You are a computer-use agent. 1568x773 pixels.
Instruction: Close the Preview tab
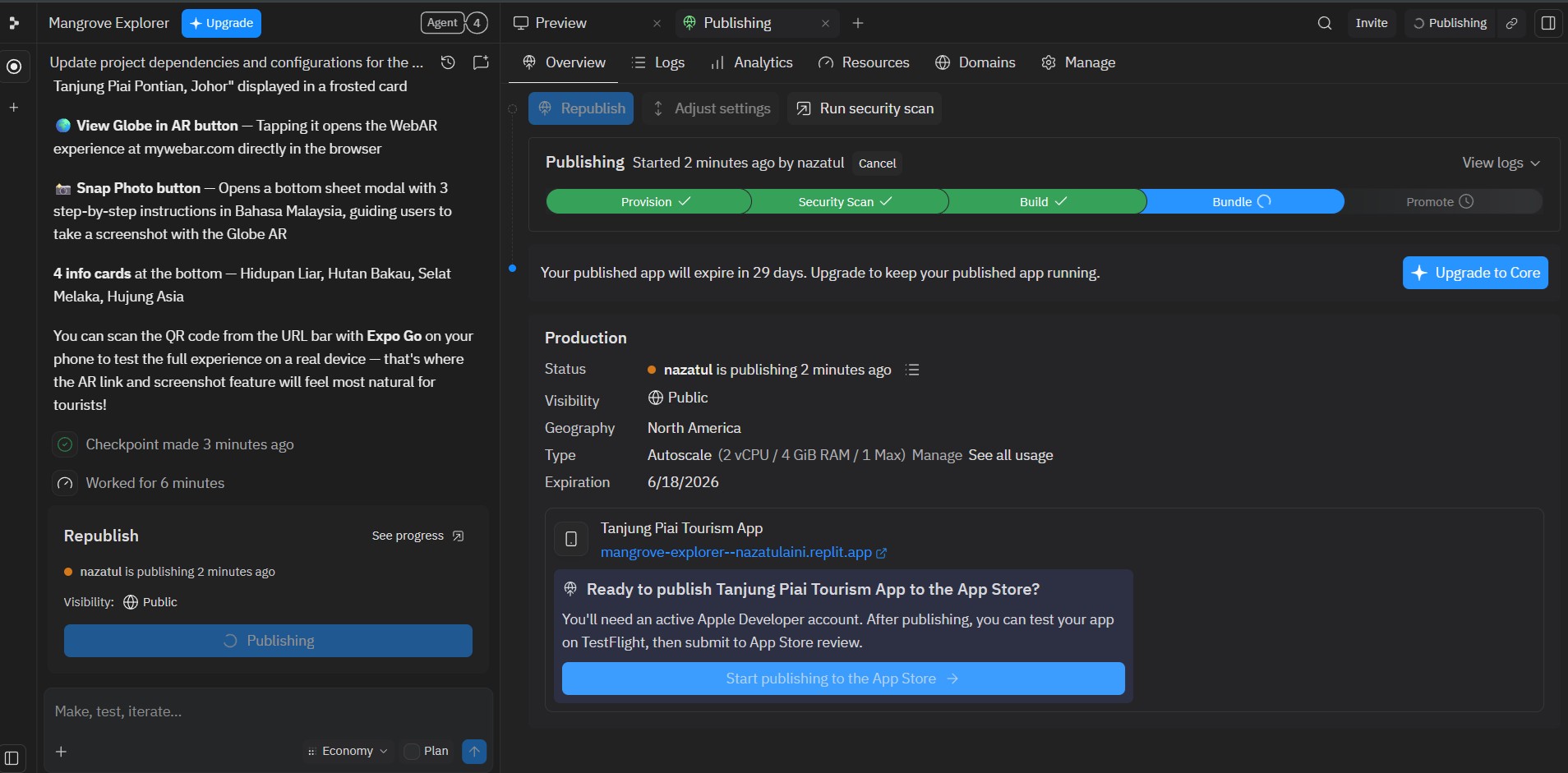pyautogui.click(x=657, y=24)
